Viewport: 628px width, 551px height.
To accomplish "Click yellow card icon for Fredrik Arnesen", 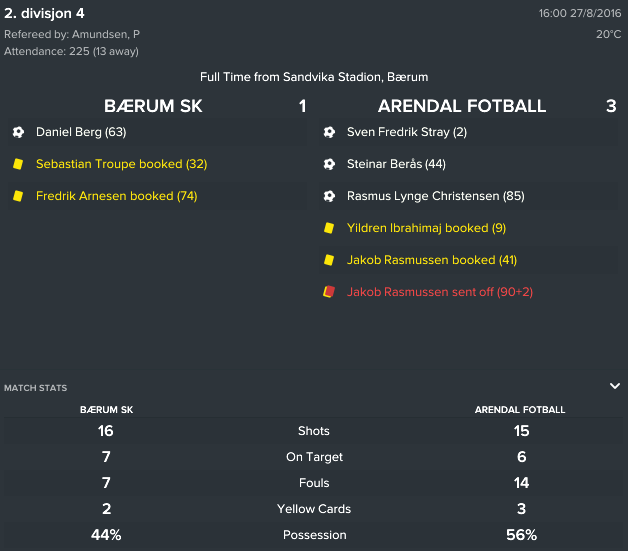I will 18,196.
